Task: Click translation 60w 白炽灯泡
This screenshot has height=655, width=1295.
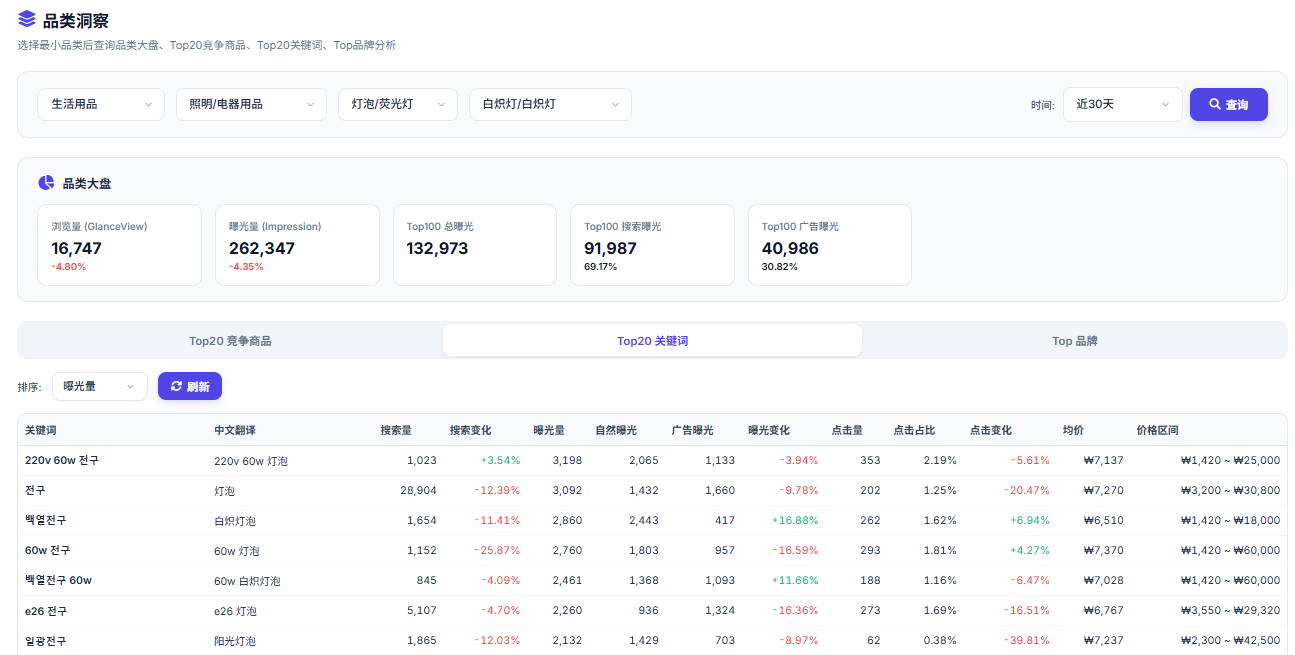Action: pos(247,581)
